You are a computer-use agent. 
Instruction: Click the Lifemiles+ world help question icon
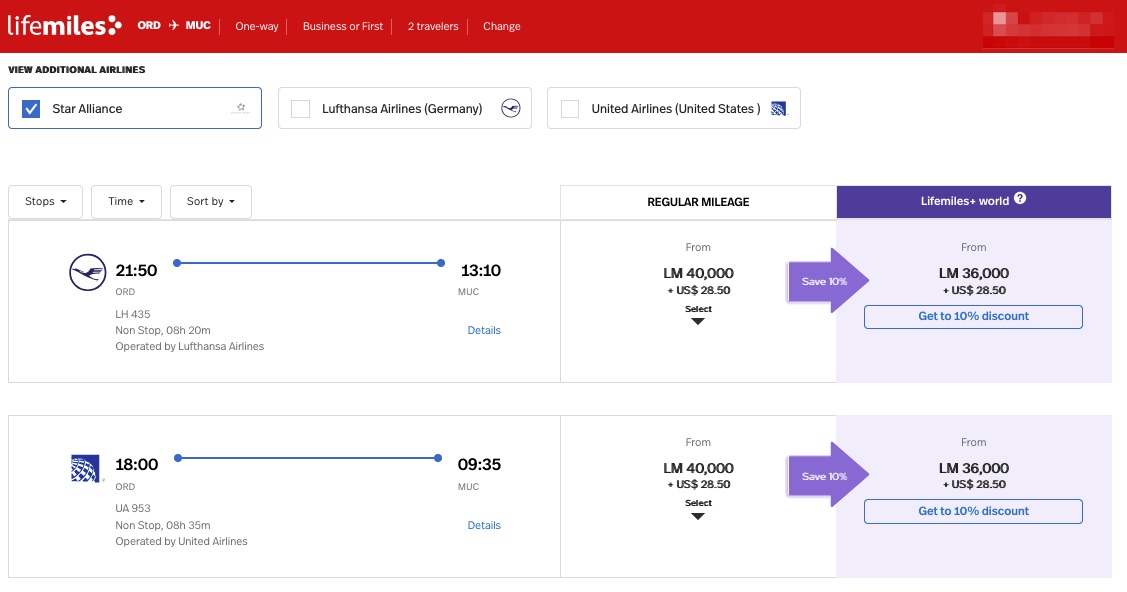point(1020,199)
